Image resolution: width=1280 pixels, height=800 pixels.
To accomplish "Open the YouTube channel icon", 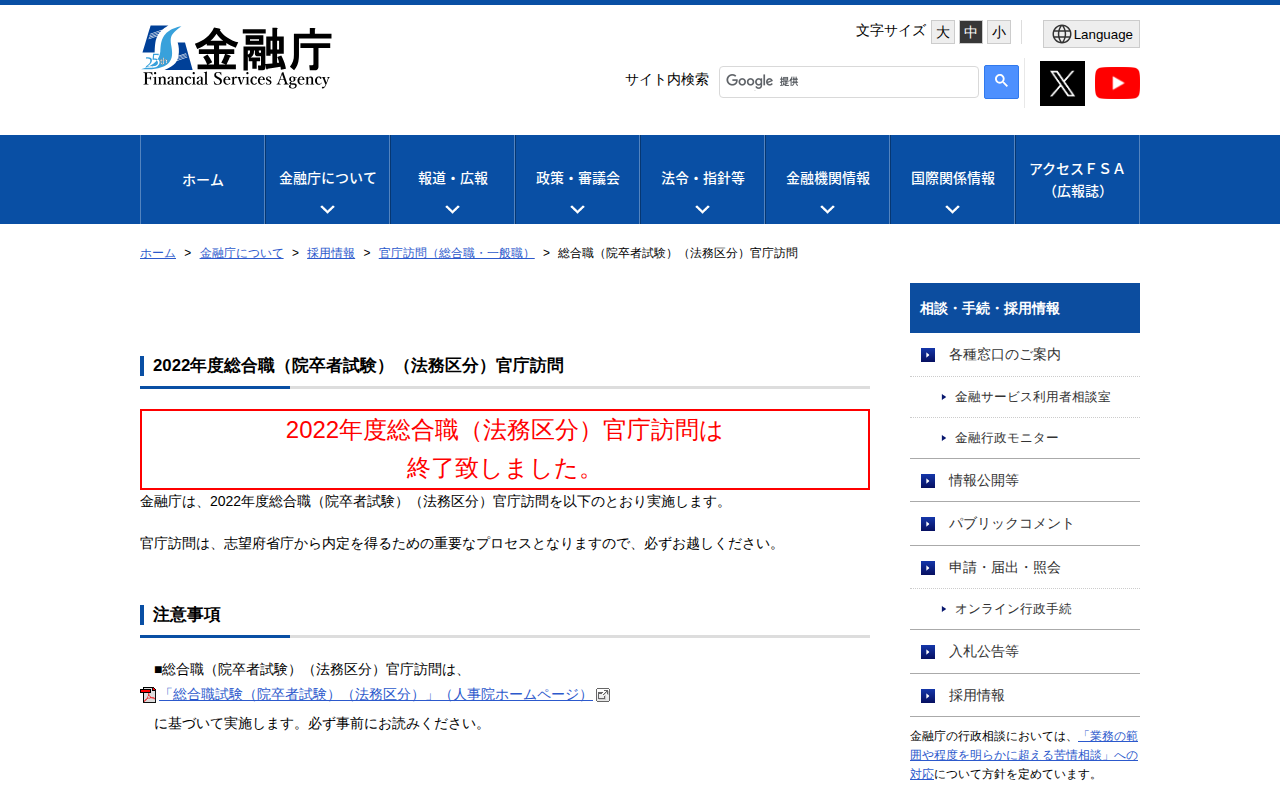I will [x=1117, y=83].
